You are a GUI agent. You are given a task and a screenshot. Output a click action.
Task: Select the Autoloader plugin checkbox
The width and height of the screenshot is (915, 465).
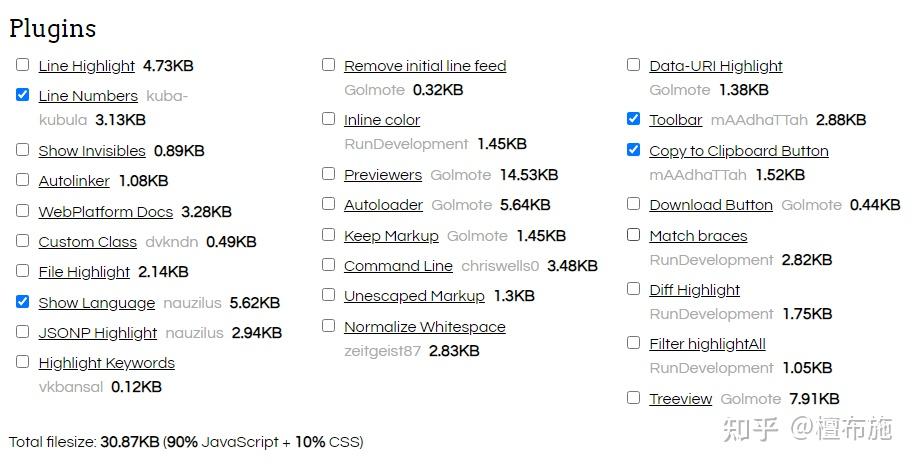(x=328, y=204)
